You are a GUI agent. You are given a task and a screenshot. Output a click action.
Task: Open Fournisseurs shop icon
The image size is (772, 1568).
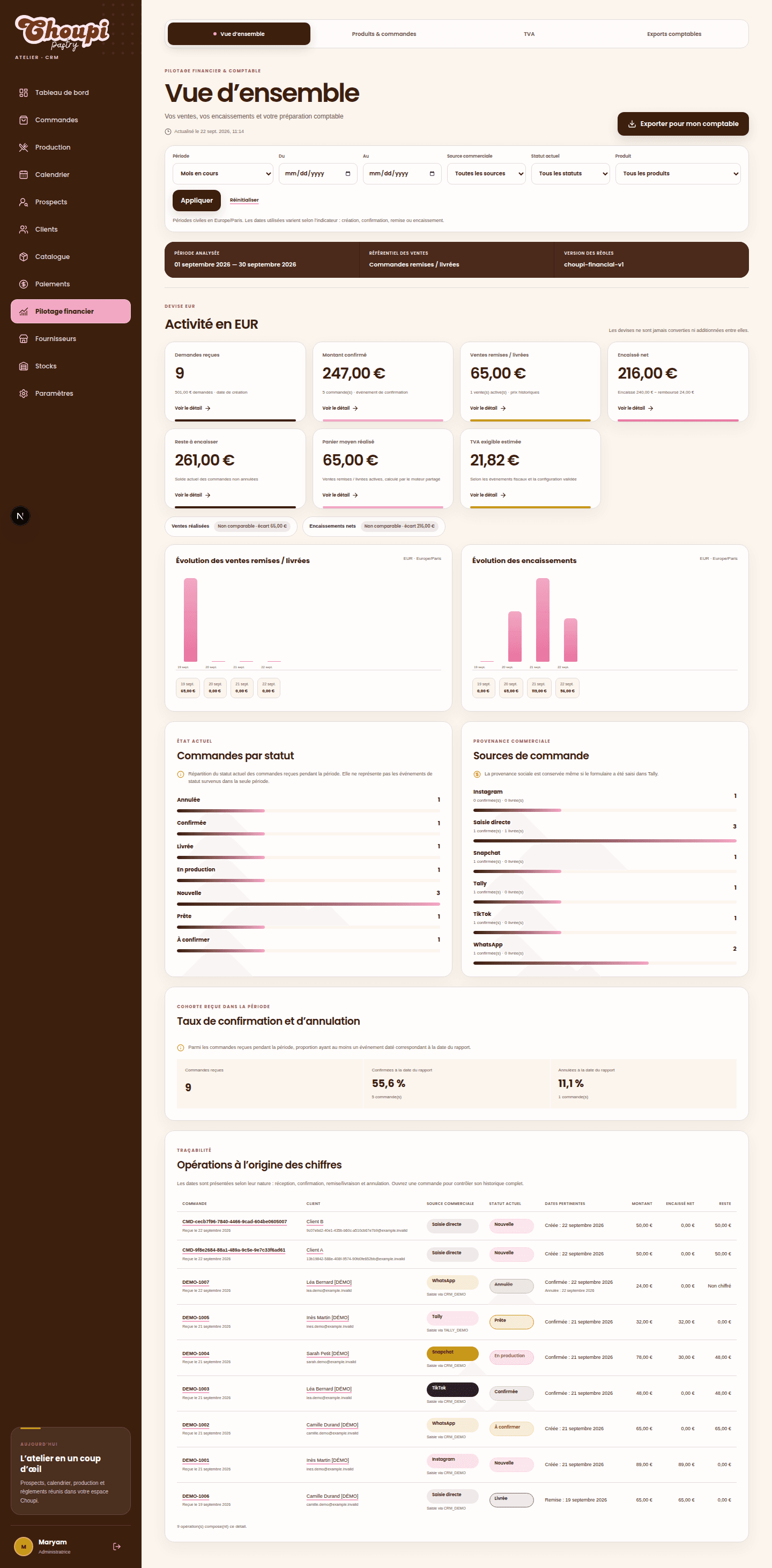coord(23,339)
